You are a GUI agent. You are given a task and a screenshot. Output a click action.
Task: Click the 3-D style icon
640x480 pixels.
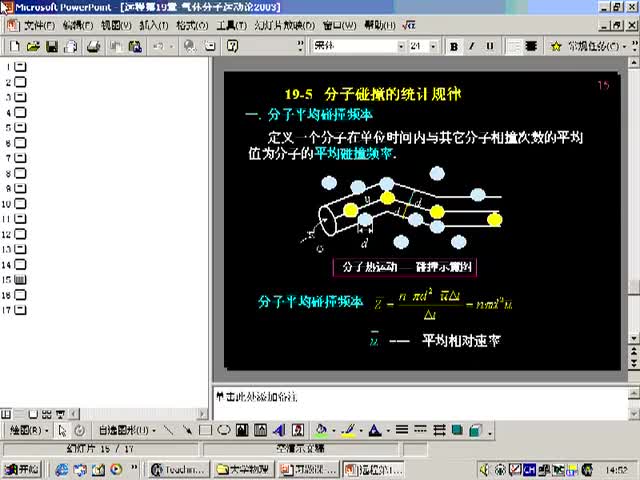476,430
